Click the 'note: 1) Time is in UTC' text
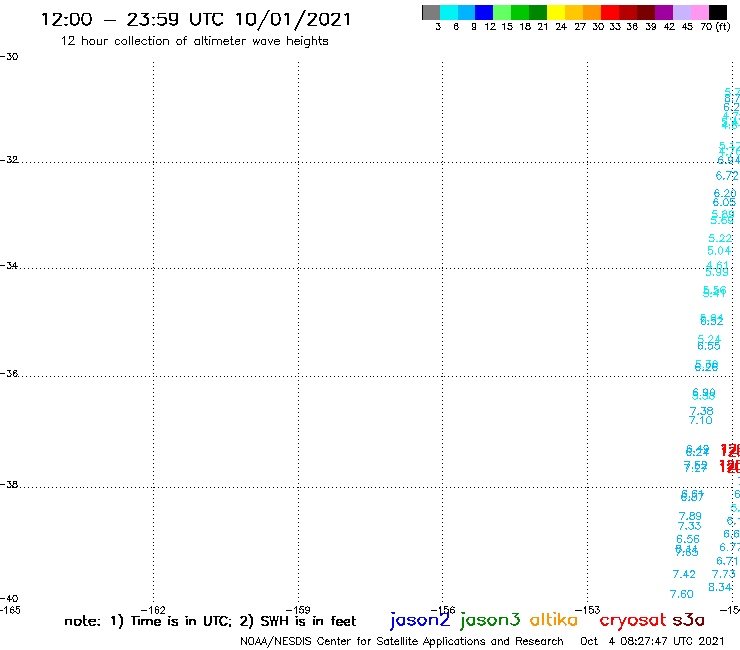740x650 pixels. pos(148,622)
